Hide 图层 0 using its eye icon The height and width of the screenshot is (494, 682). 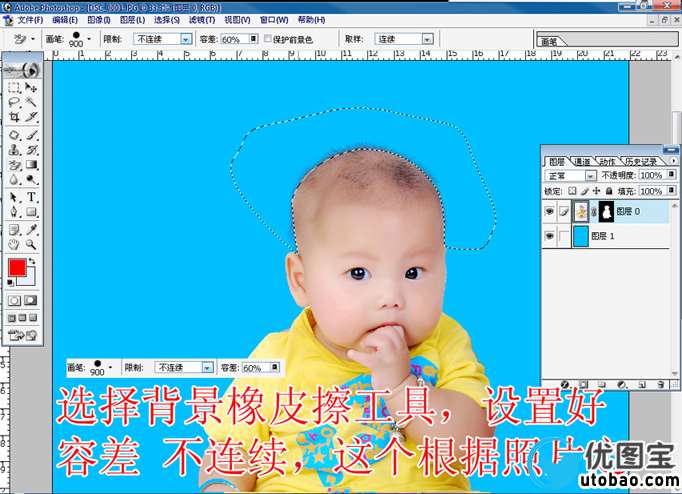(549, 211)
